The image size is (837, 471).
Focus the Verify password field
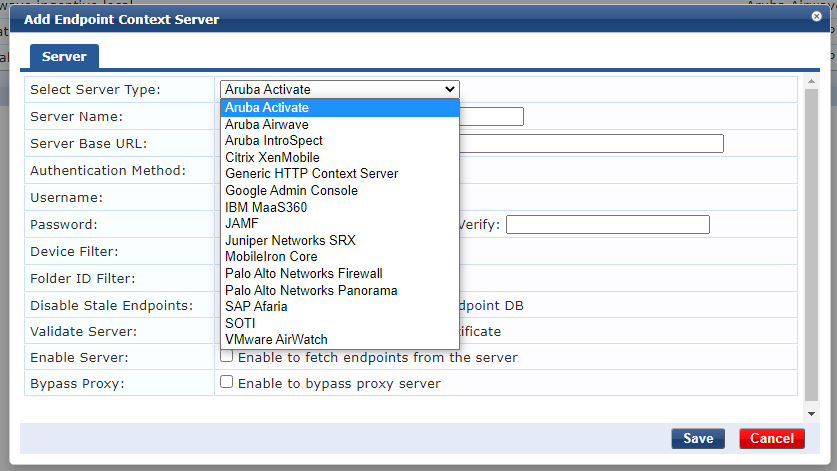coord(607,224)
